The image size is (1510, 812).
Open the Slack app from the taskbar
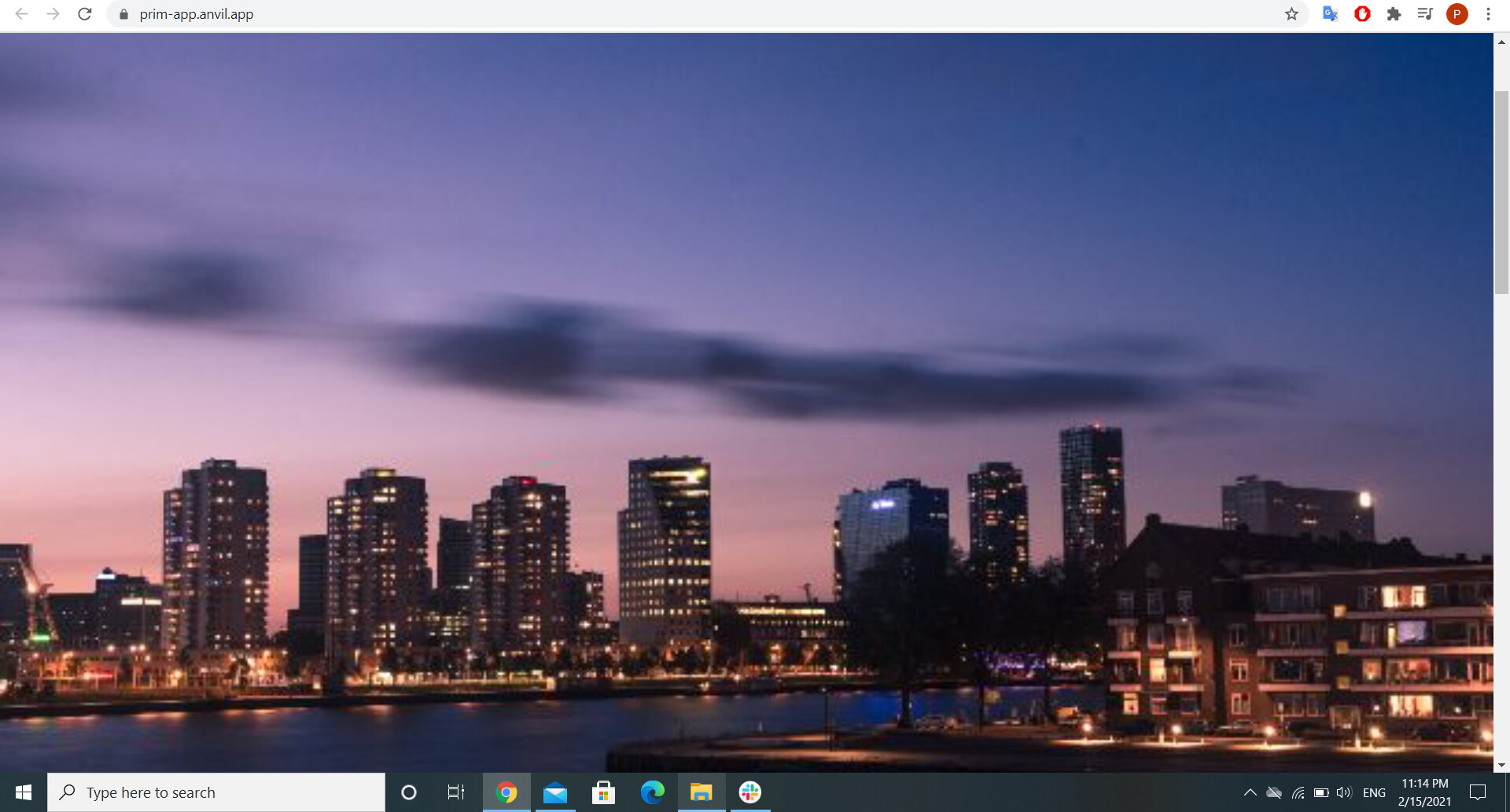point(749,792)
